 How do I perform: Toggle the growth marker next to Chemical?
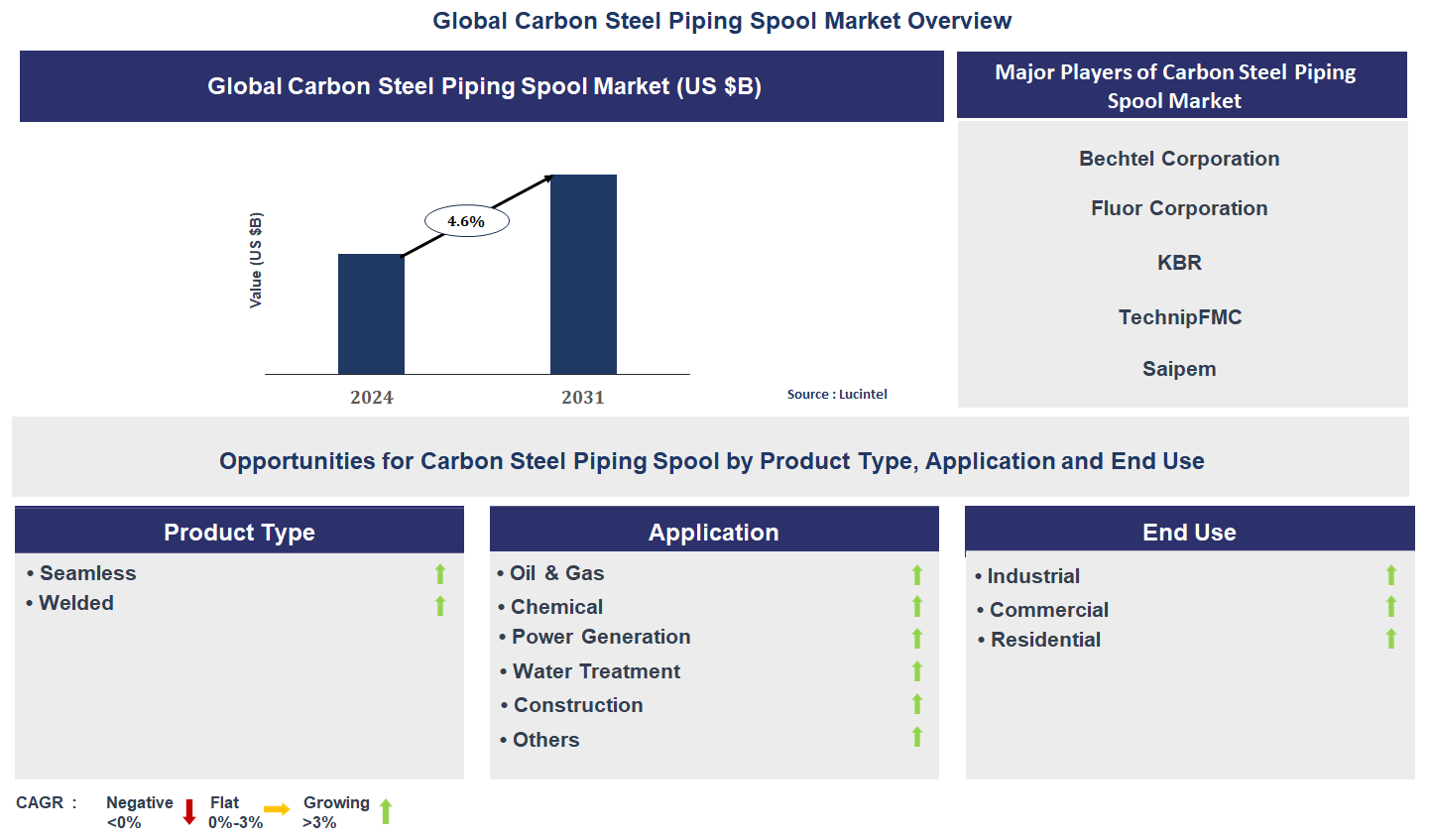click(915, 606)
